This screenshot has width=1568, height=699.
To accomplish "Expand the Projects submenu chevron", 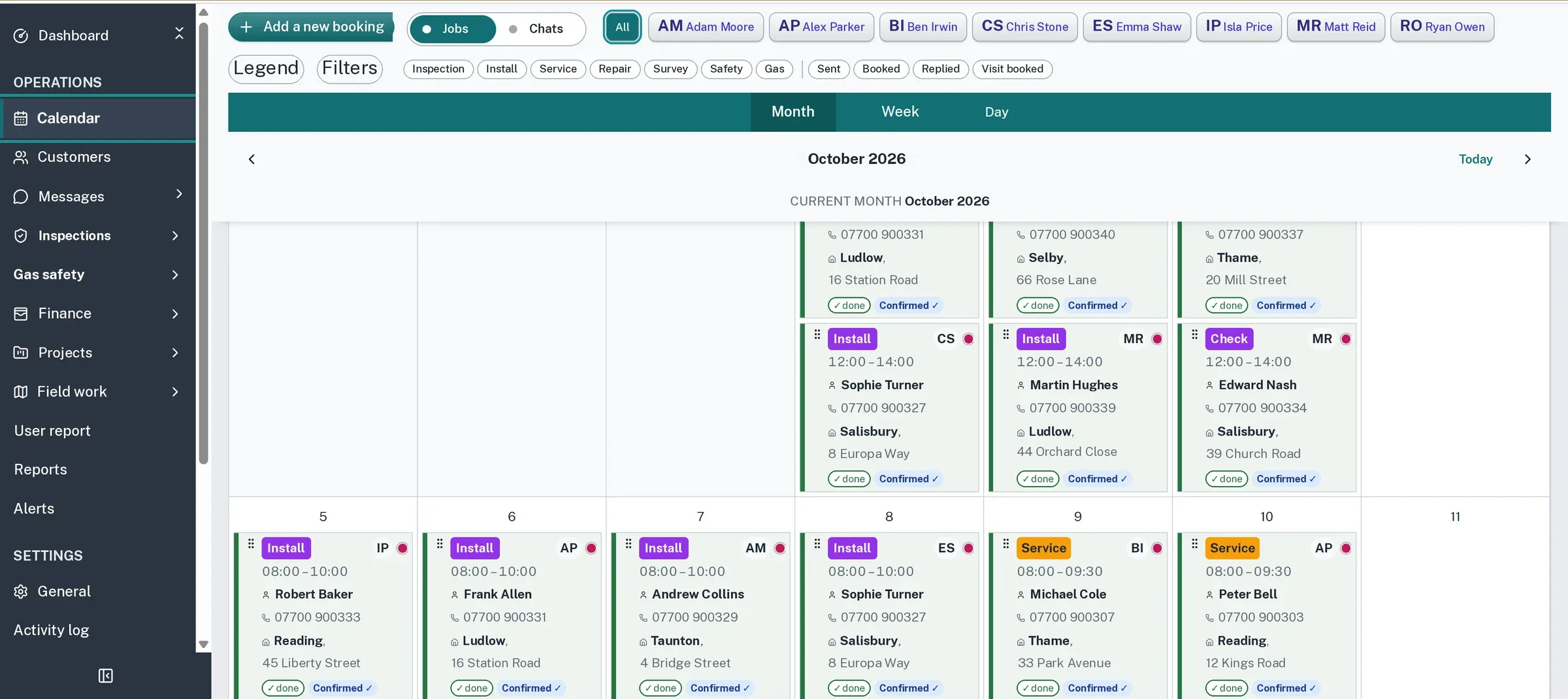I will click(x=175, y=353).
